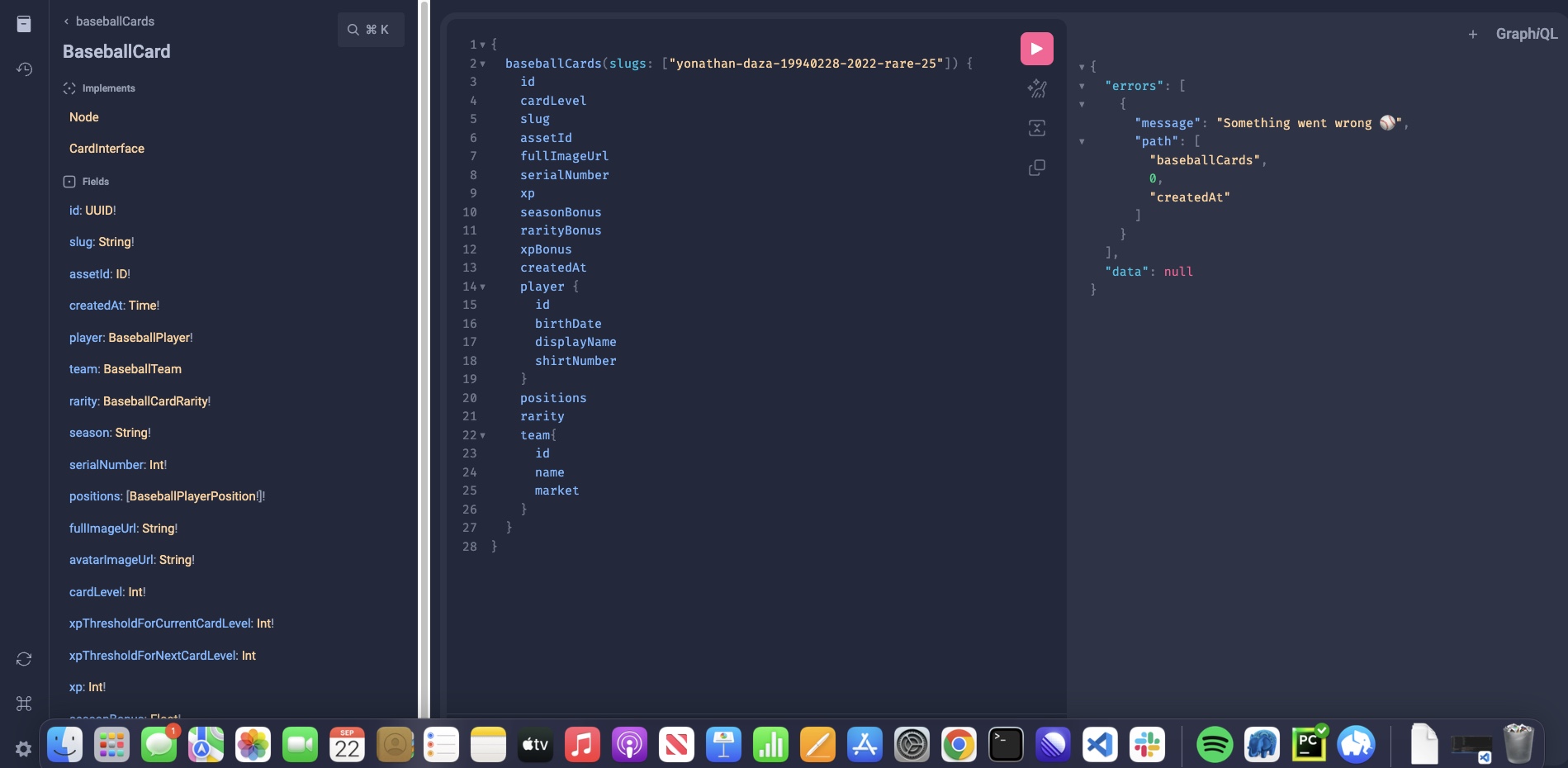
Task: Open the schema documentation book icon
Action: (x=24, y=24)
